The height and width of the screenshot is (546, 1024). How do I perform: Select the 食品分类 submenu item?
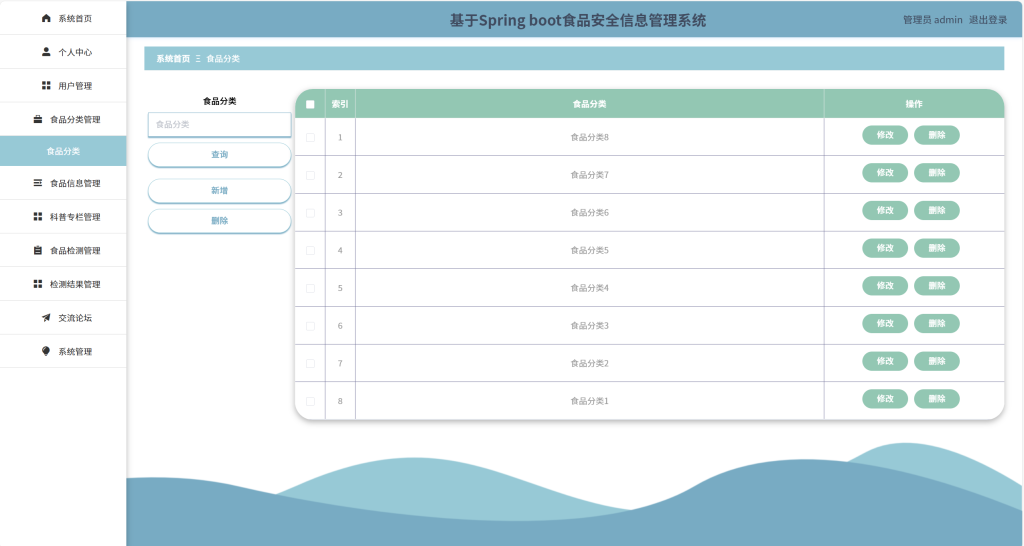[x=63, y=151]
